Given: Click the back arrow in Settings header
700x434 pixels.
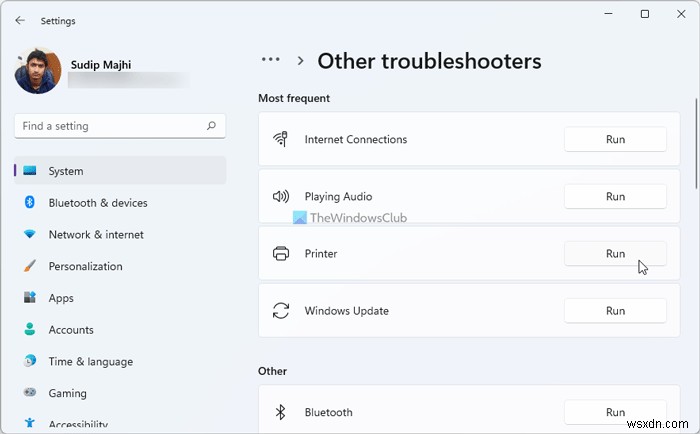Looking at the screenshot, I should pyautogui.click(x=20, y=20).
